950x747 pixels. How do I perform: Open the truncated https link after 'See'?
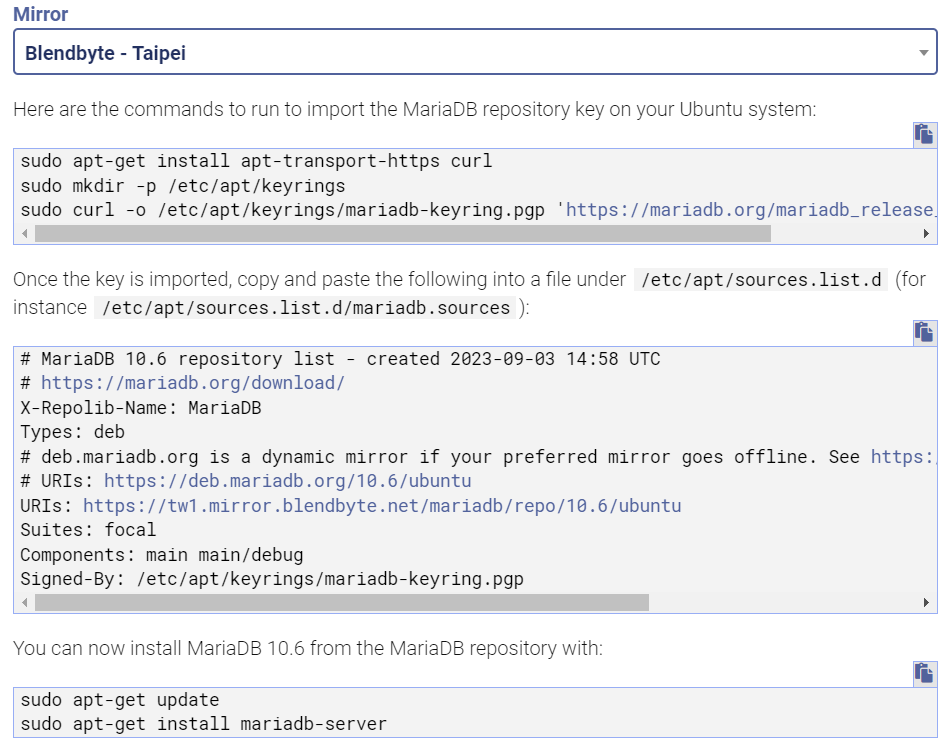[x=903, y=457]
